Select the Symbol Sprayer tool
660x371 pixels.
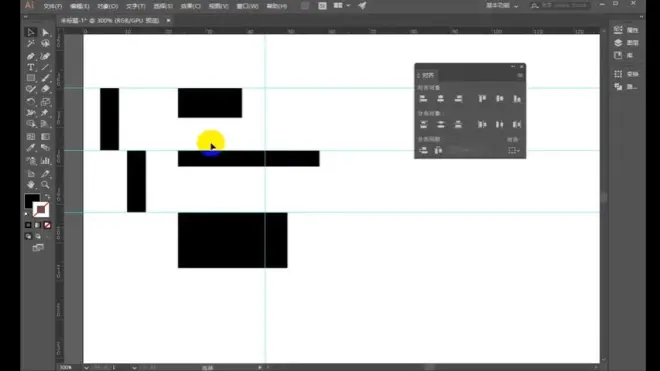31,161
